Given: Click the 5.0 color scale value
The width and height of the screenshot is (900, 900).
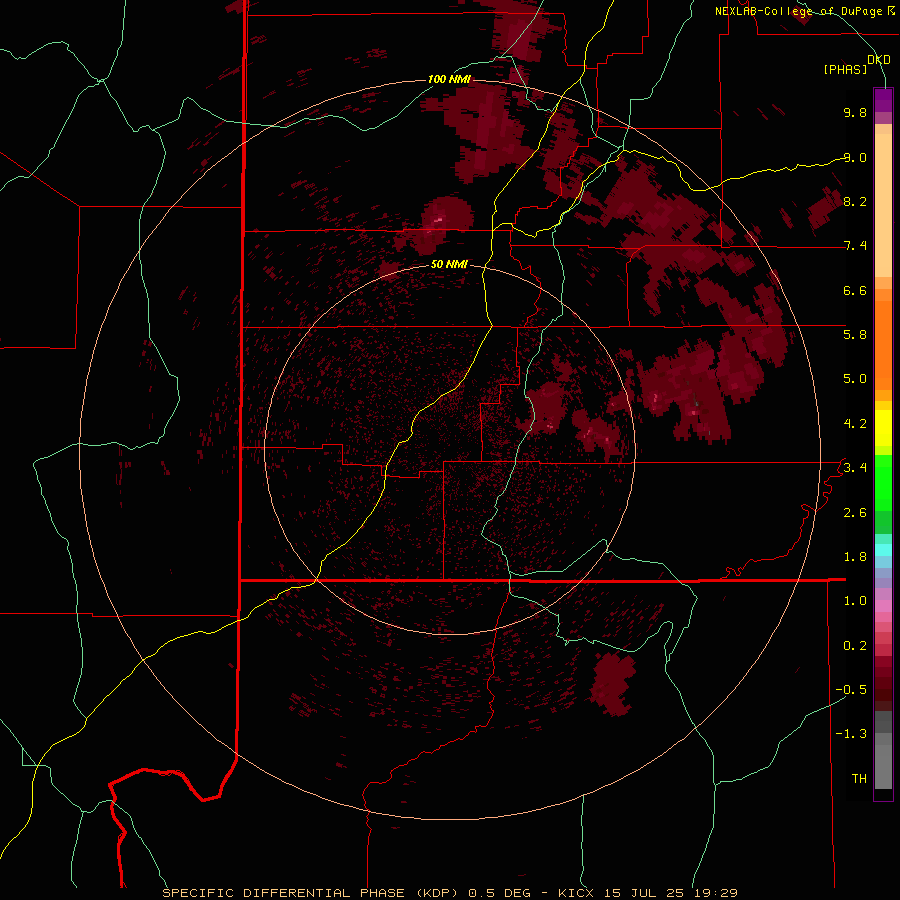Looking at the screenshot, I should point(855,379).
